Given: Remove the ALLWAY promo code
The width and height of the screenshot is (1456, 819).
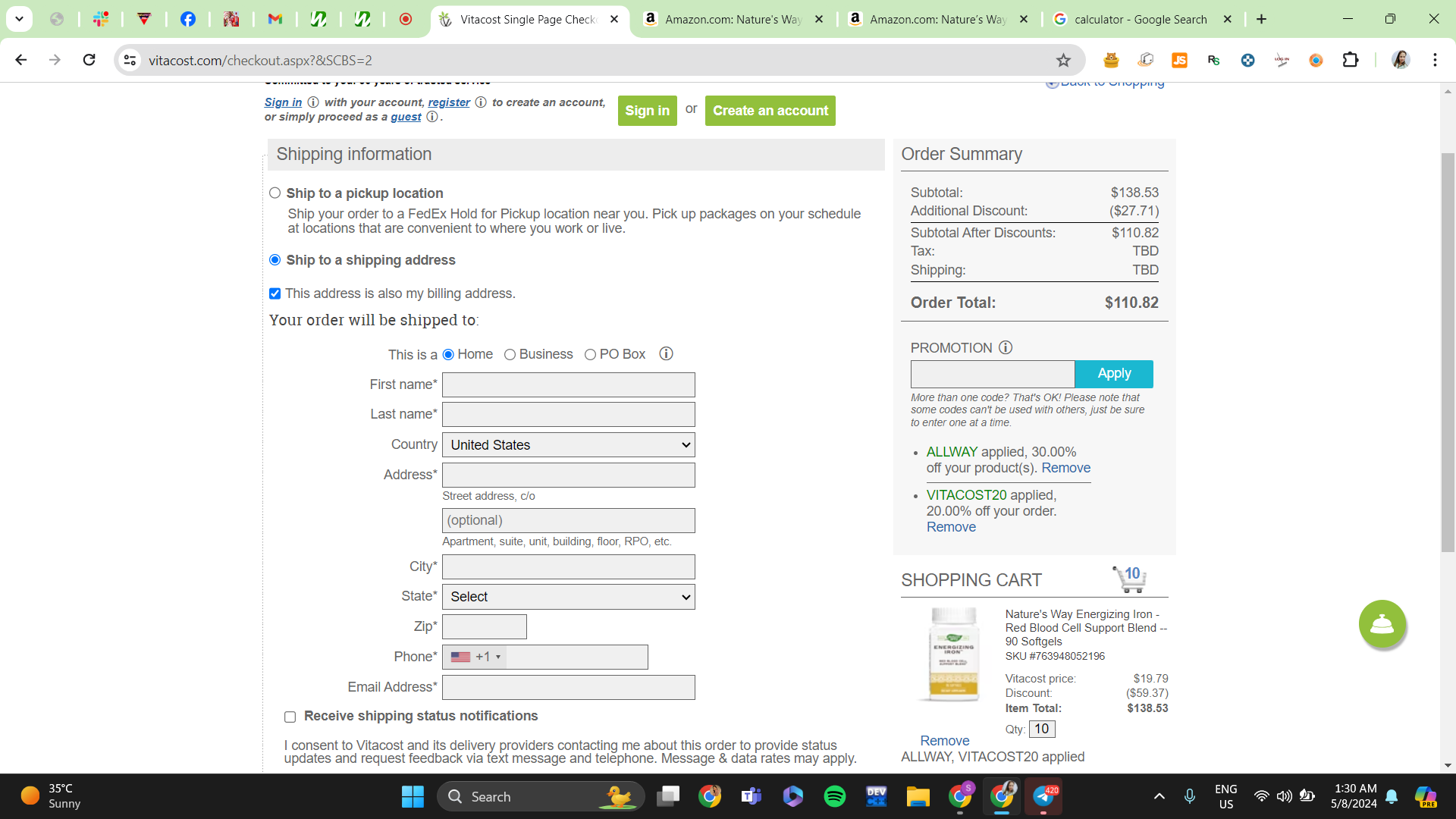Looking at the screenshot, I should point(1065,468).
